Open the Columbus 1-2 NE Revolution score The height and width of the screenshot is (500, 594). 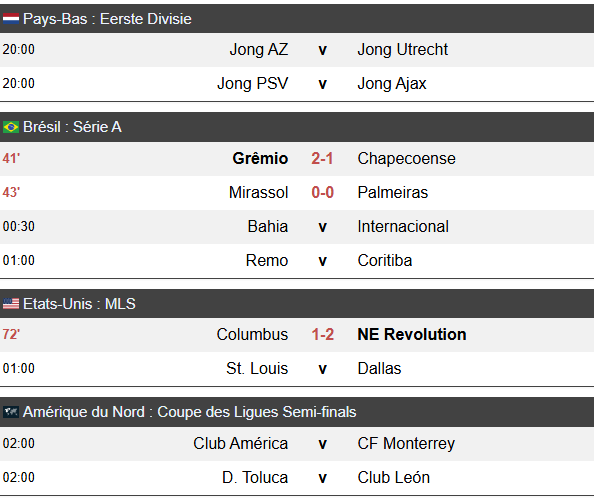322,334
